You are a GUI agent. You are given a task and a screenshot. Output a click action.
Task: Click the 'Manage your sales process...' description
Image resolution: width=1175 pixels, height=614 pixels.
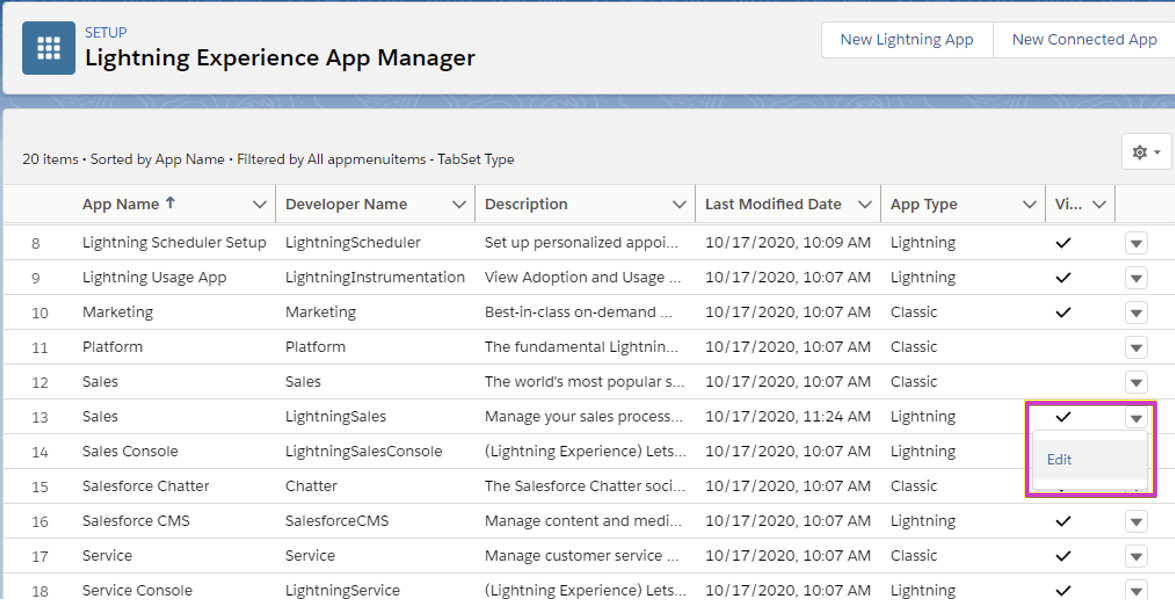584,417
